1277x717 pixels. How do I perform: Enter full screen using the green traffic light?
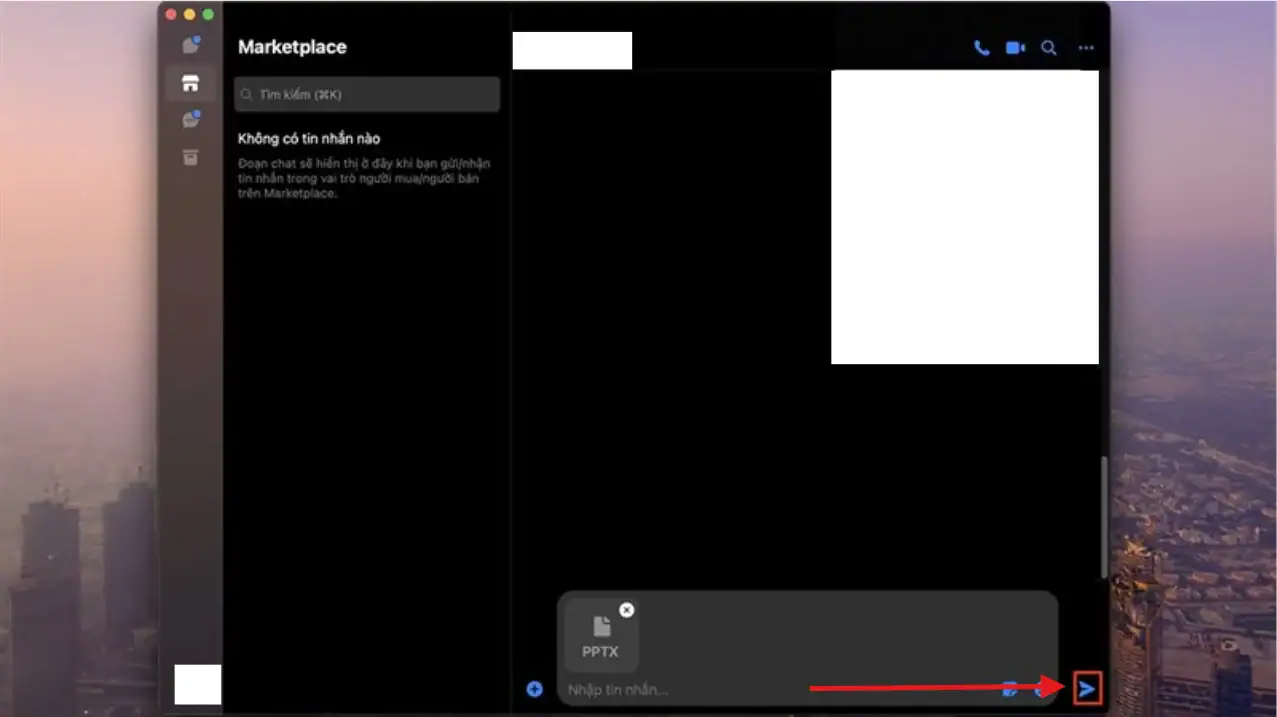pos(206,15)
